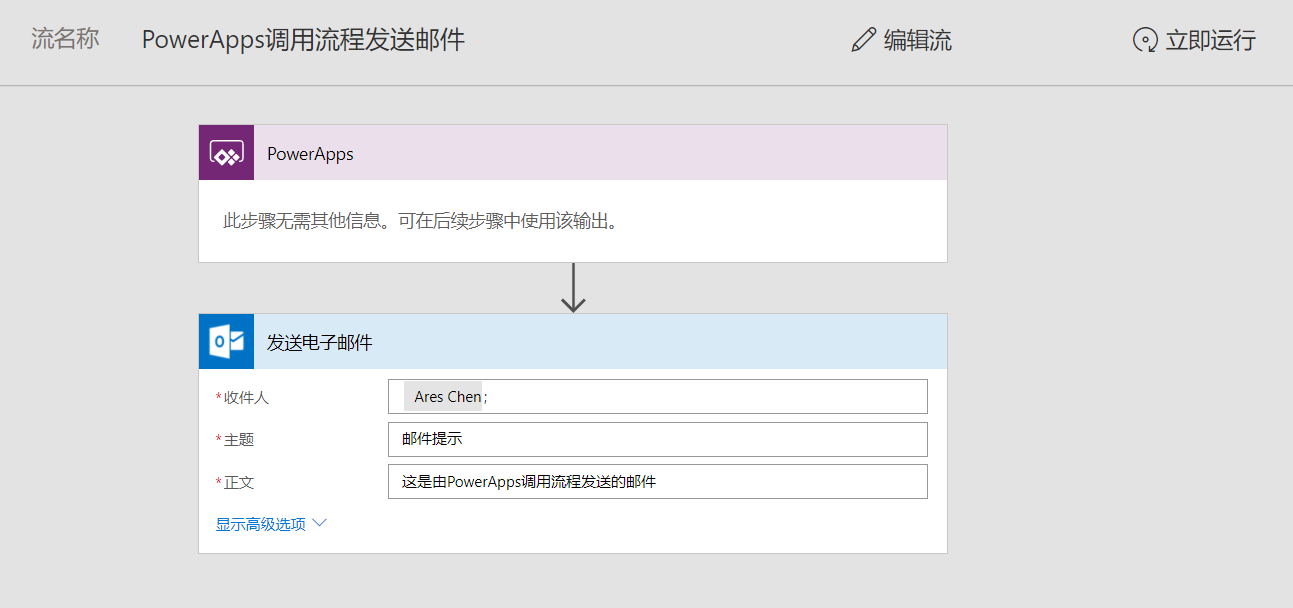This screenshot has height=608, width=1293.
Task: Click the down arrow connector between steps
Action: (x=573, y=288)
